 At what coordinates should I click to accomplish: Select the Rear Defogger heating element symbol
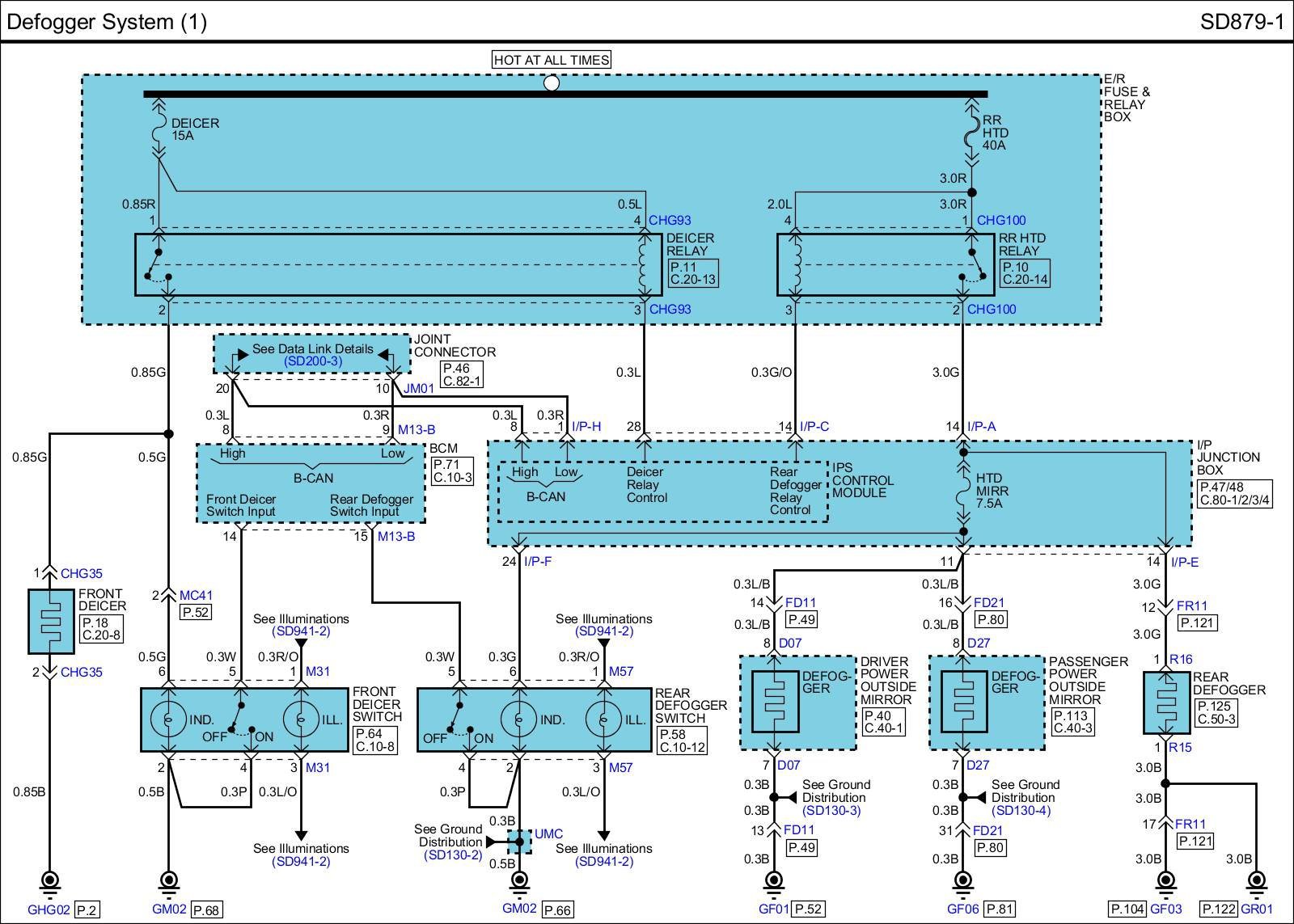(x=1165, y=703)
